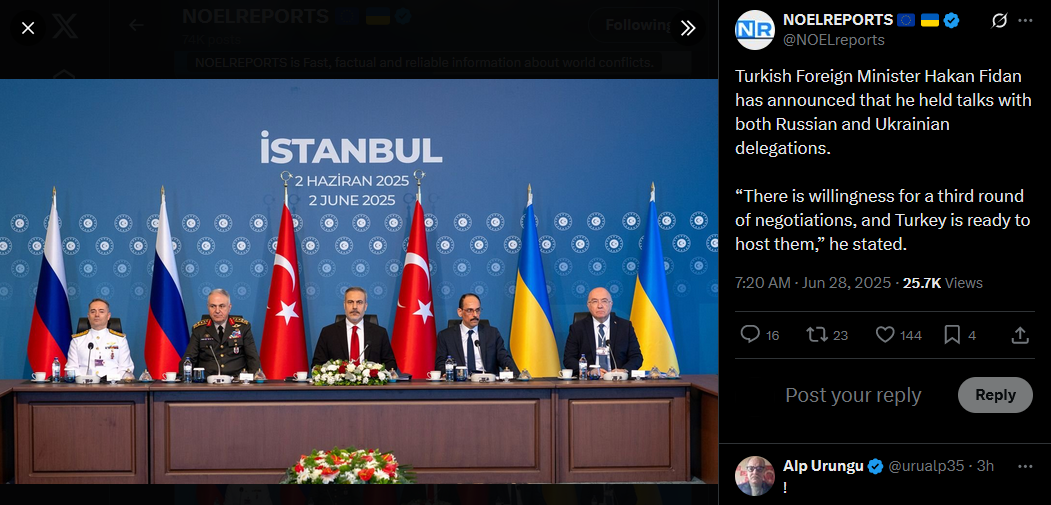Screen dimensions: 1051x505
Task: Open the 3h timestamp on Alp Urungu's reply
Action: point(986,466)
